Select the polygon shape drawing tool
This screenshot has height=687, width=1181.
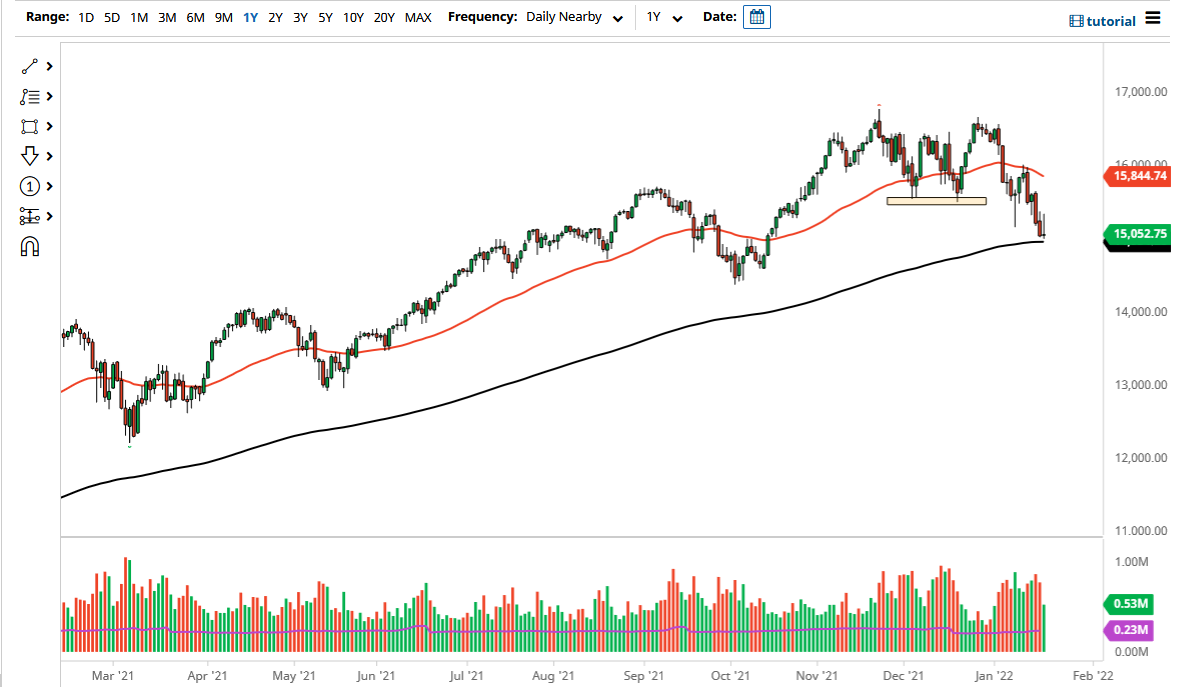30,126
